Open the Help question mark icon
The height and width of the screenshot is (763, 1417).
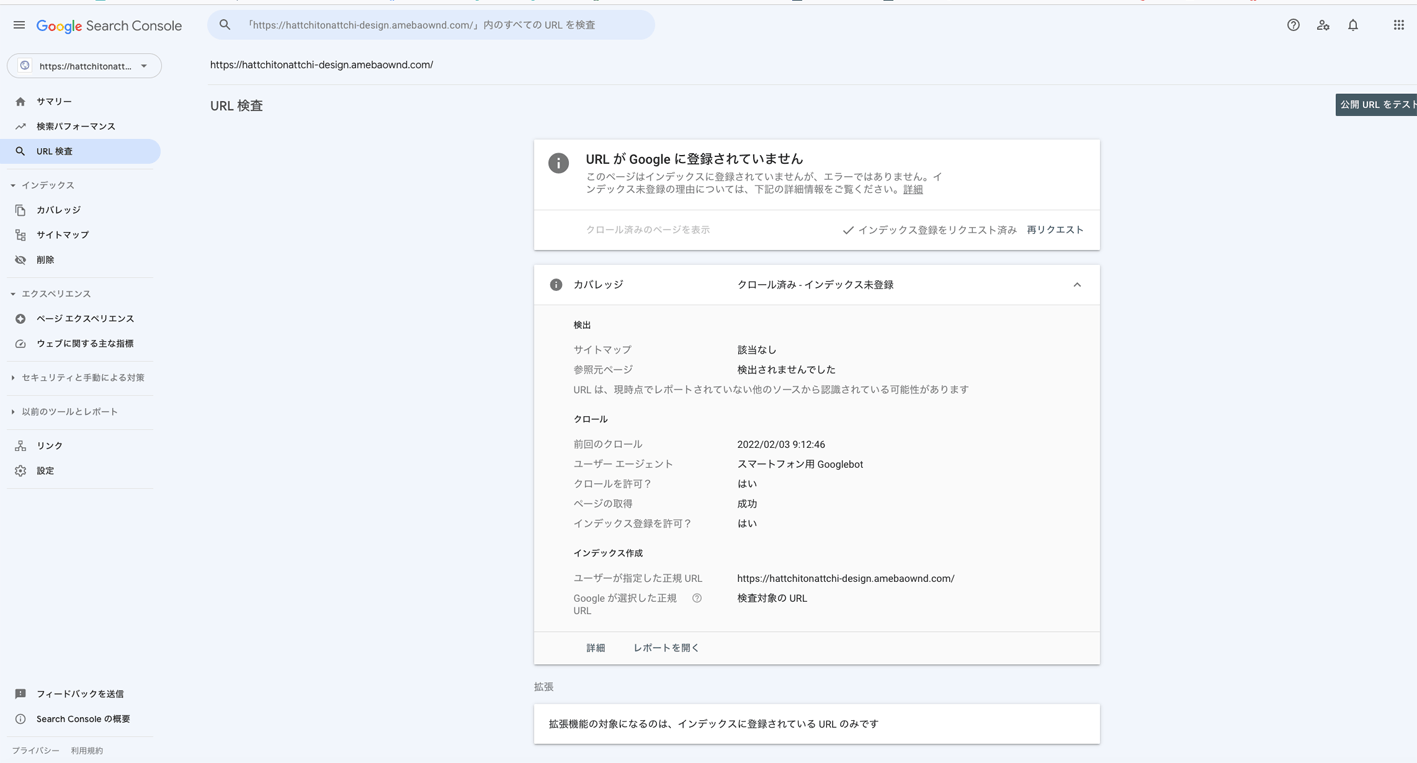point(1293,25)
